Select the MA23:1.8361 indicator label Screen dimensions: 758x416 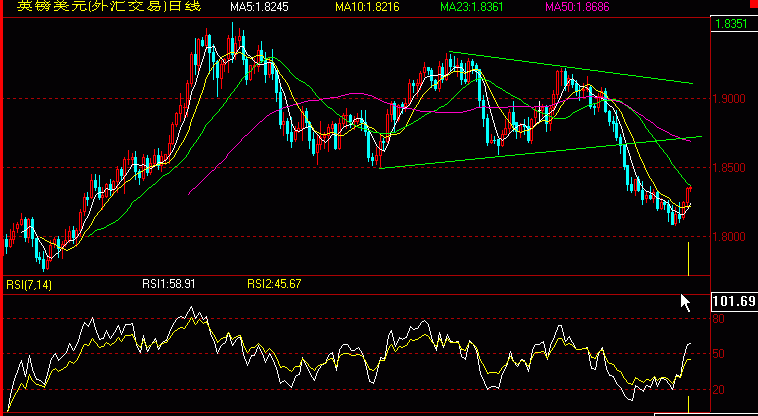coord(472,7)
